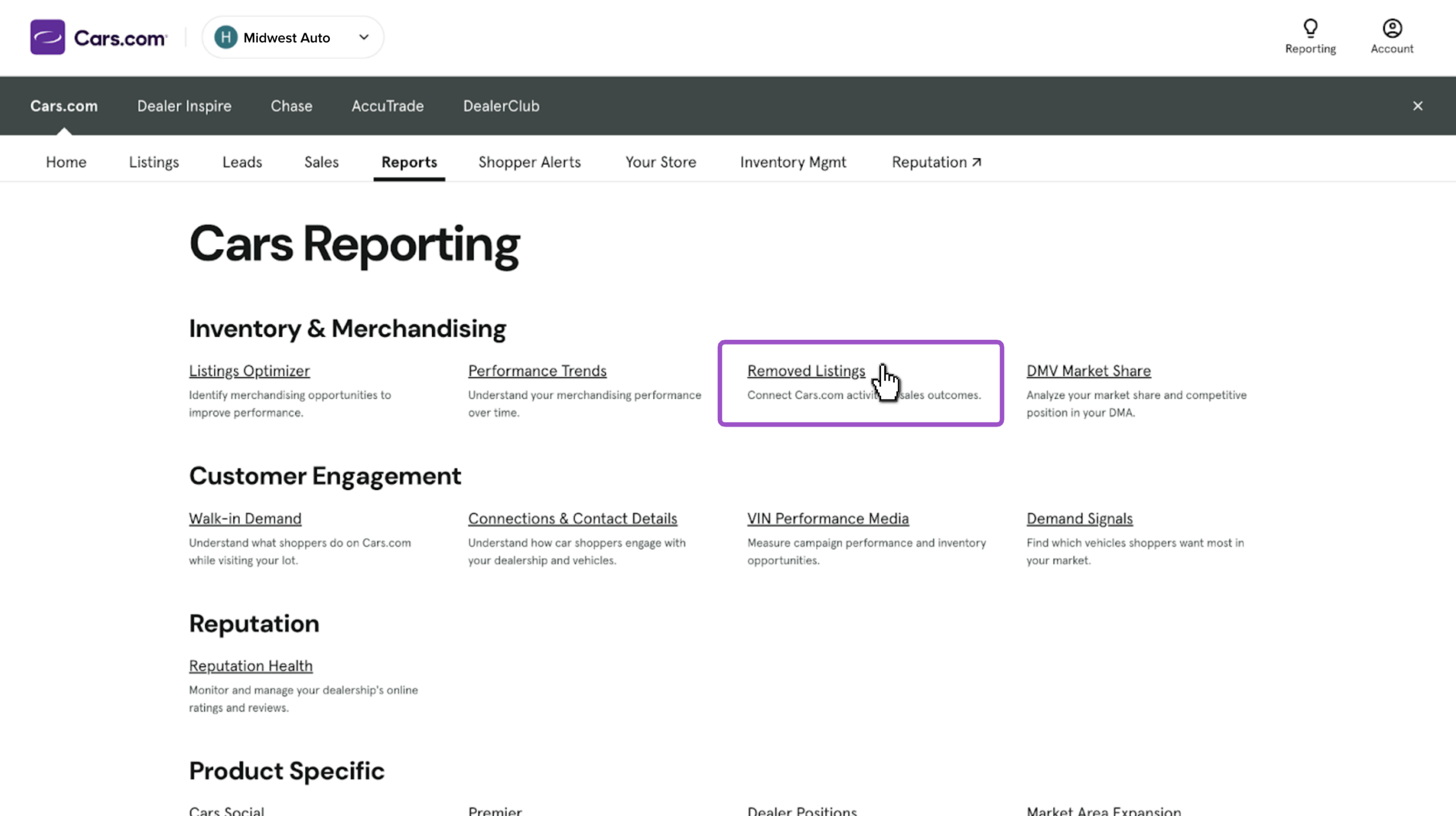Open the Demand Signals report link
Image resolution: width=1456 pixels, height=816 pixels.
1079,518
